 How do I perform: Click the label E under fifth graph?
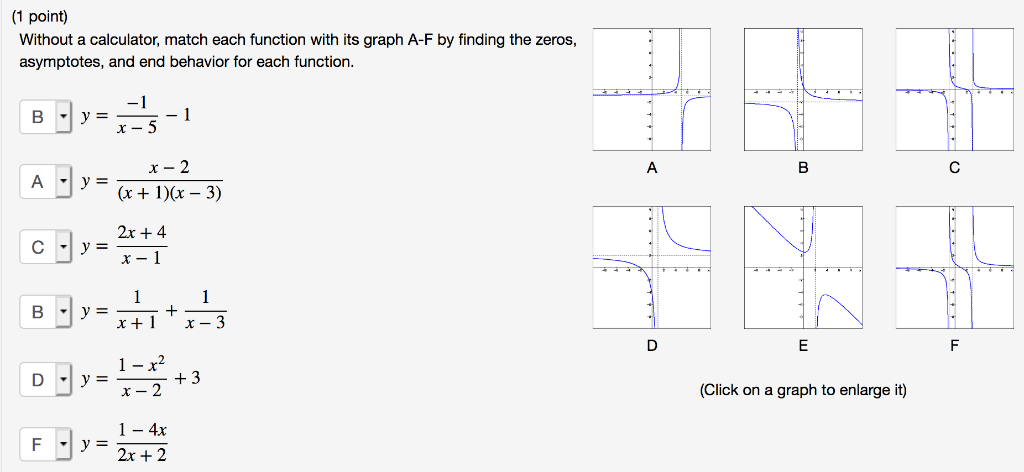tap(803, 346)
